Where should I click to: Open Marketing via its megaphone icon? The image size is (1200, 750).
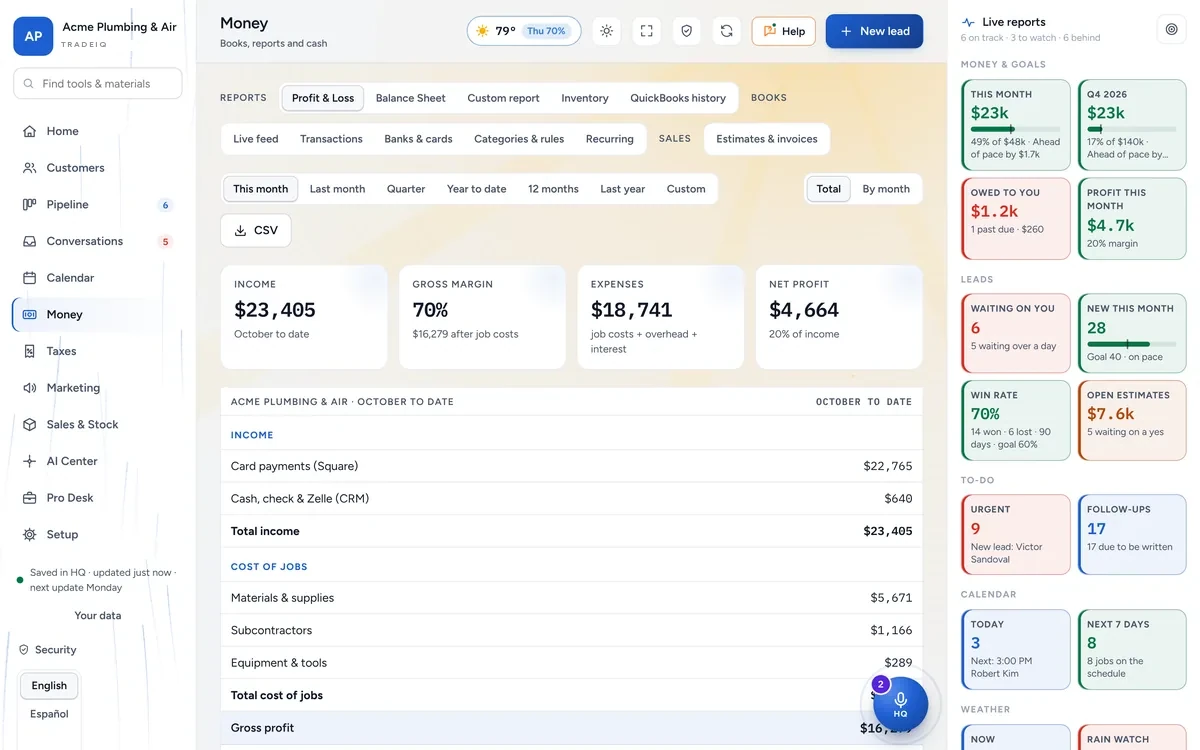[29, 388]
